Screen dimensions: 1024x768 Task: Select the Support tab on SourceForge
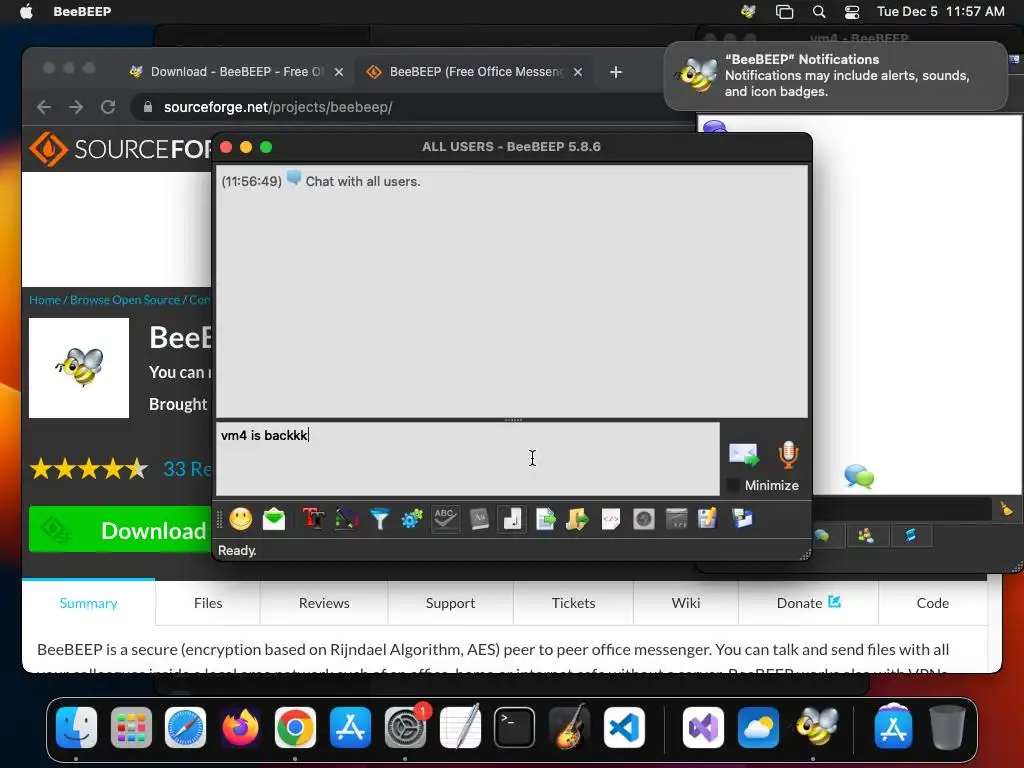(x=451, y=603)
